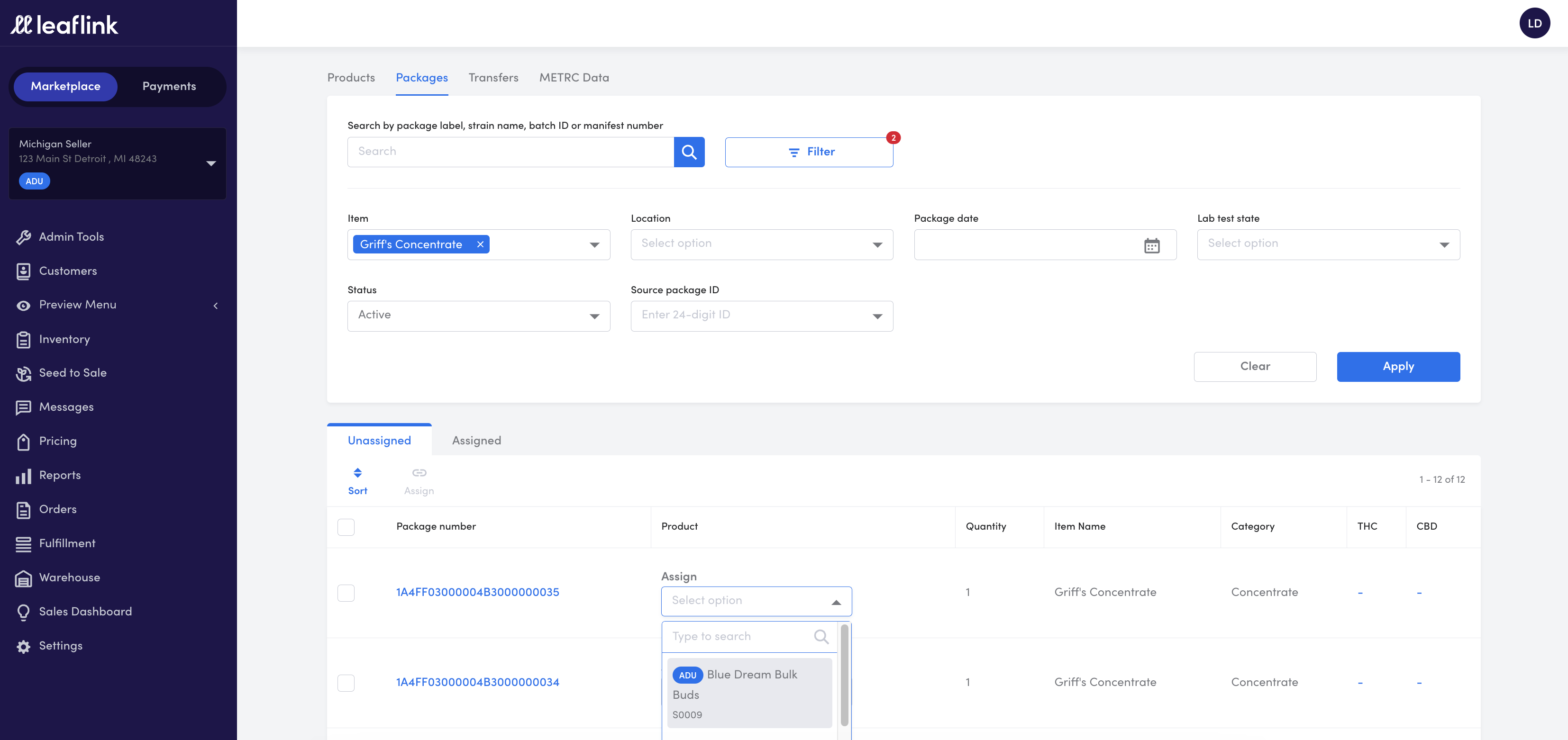
Task: Open LD user avatar menu
Action: 1534,23
